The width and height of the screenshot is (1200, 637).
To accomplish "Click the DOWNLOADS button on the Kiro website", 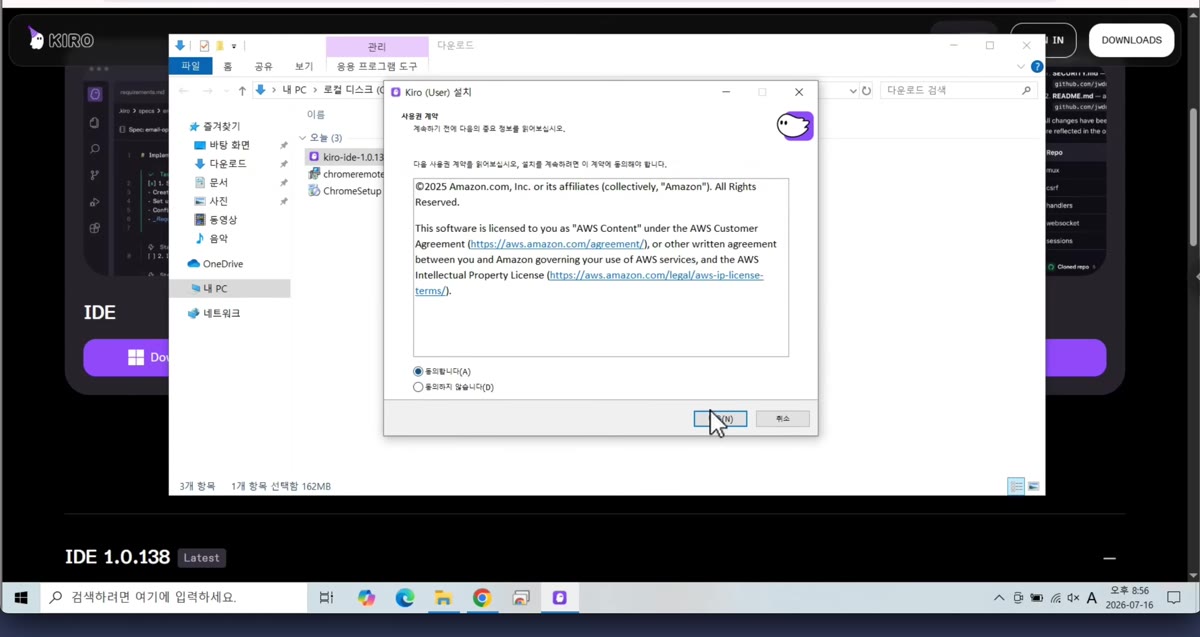I will (1131, 40).
